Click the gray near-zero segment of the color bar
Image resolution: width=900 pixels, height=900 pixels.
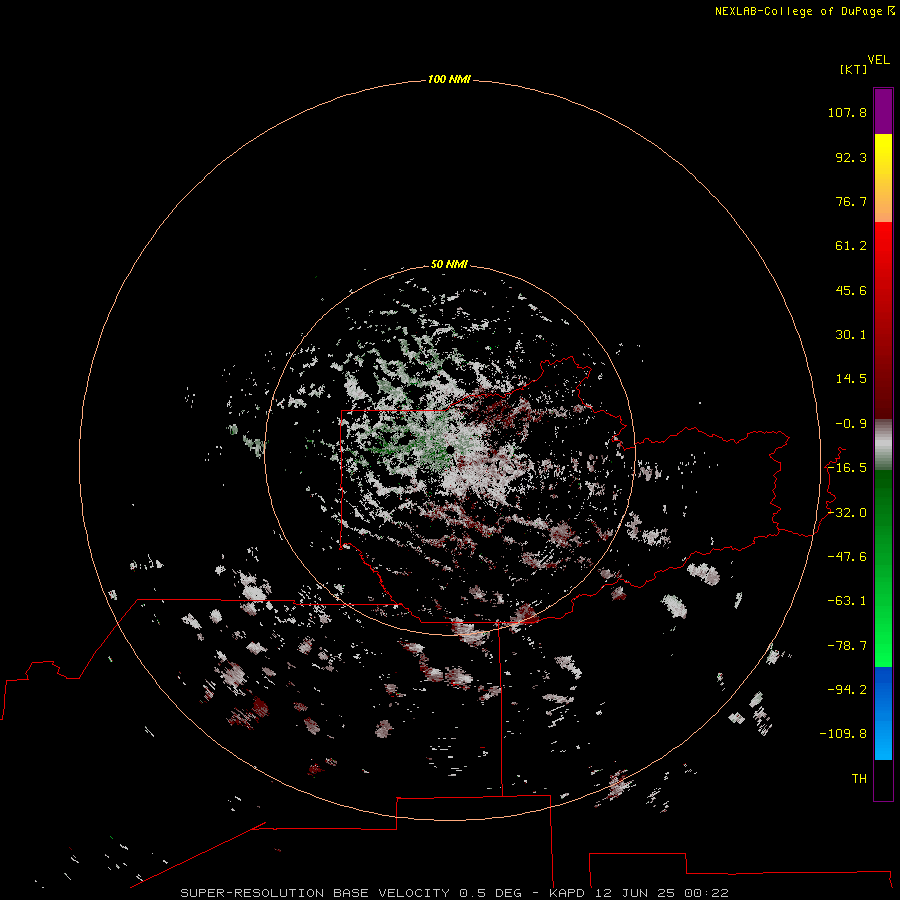[x=883, y=445]
